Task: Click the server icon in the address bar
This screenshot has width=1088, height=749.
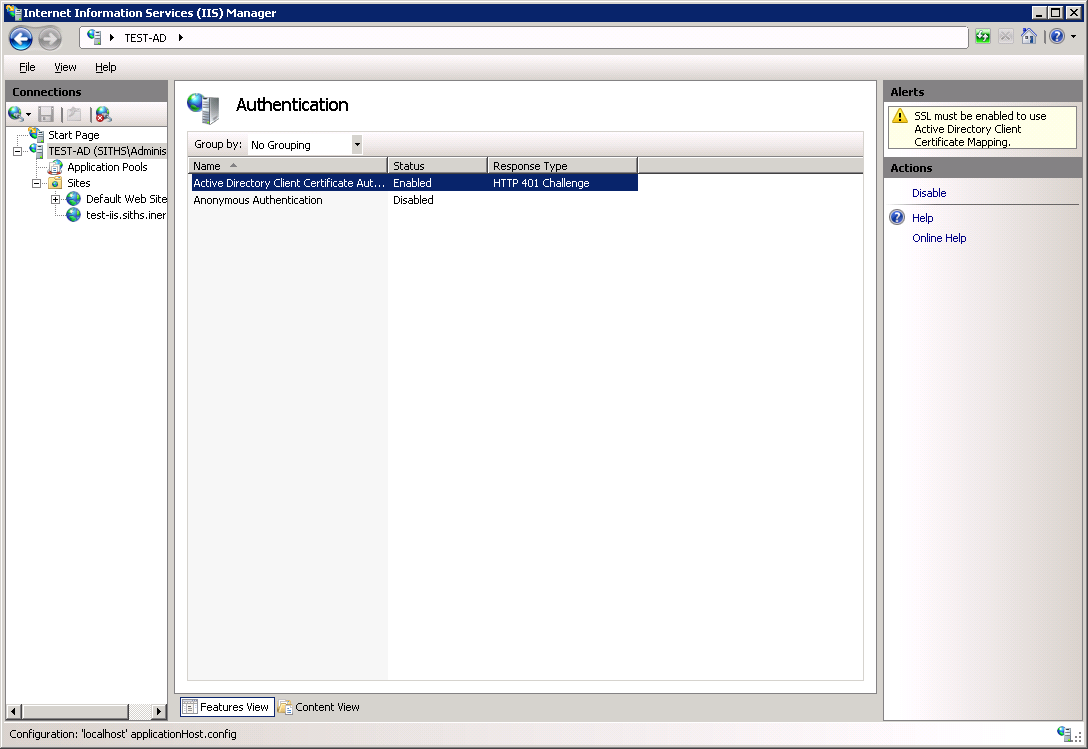Action: [x=94, y=37]
